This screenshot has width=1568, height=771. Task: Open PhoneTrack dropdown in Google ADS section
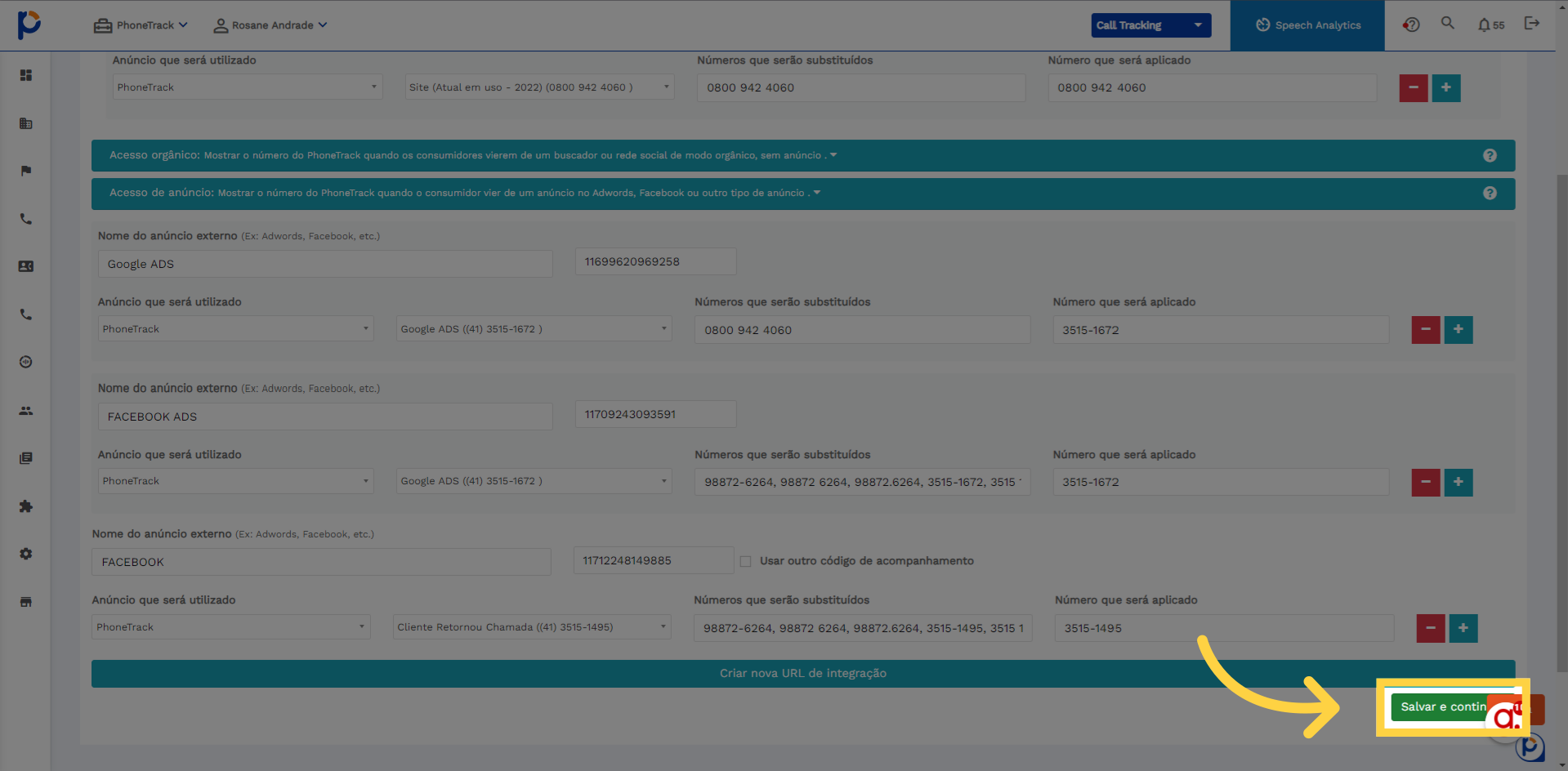click(x=235, y=329)
